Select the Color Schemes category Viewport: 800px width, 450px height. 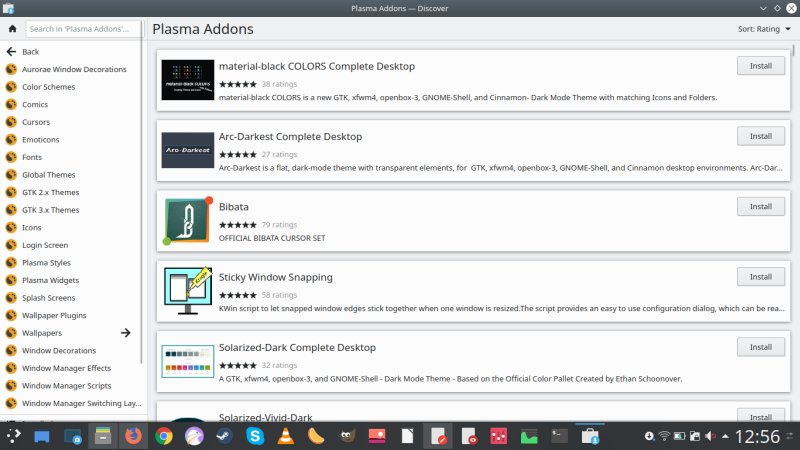(48, 87)
